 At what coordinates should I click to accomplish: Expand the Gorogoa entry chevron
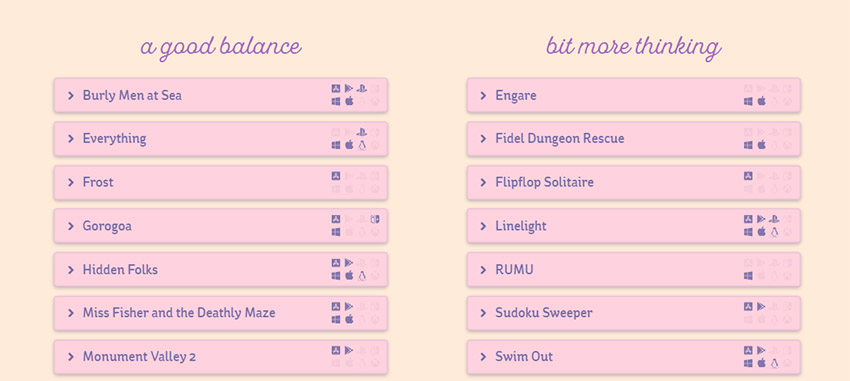(70, 226)
